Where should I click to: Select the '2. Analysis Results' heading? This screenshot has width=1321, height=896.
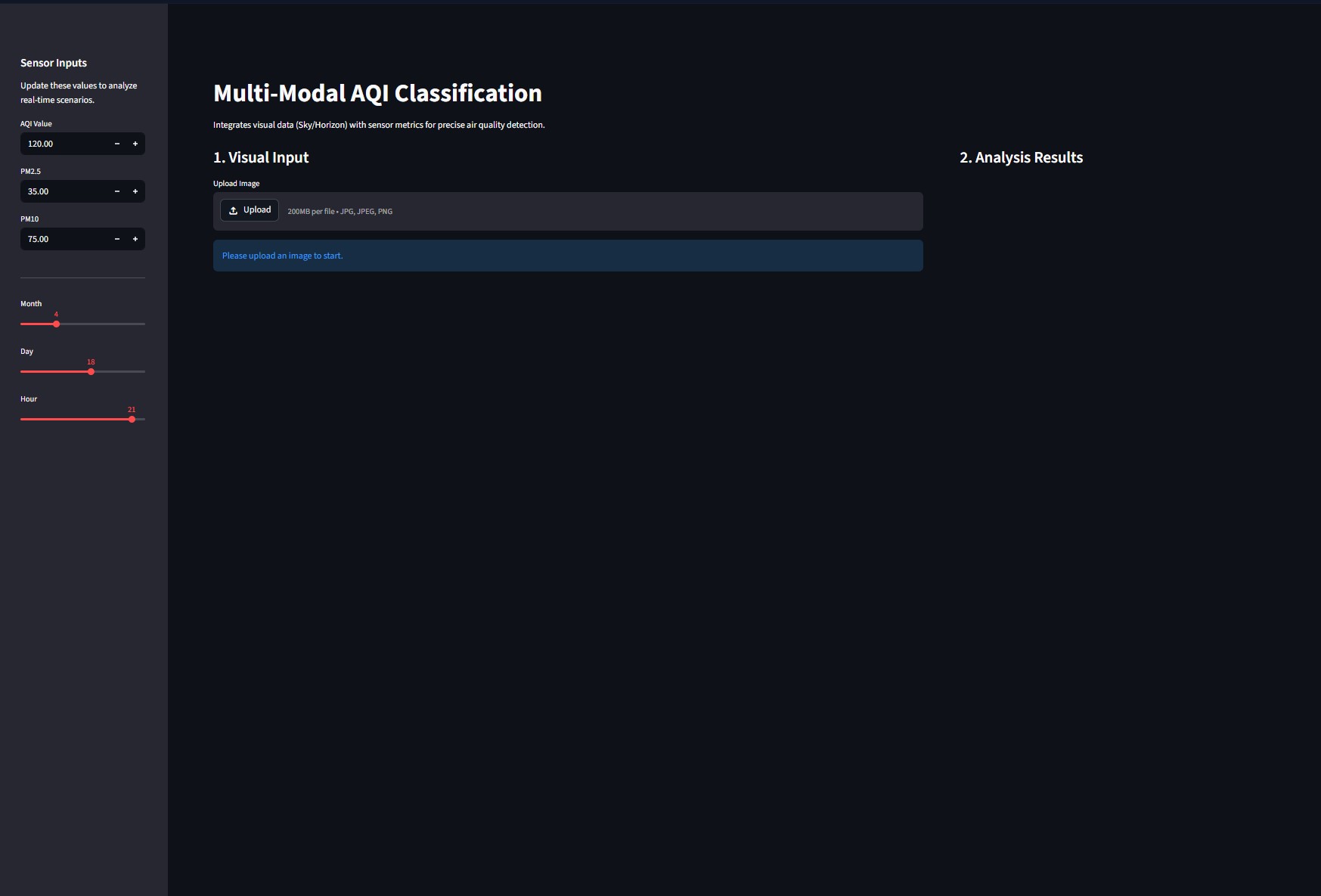tap(1021, 157)
